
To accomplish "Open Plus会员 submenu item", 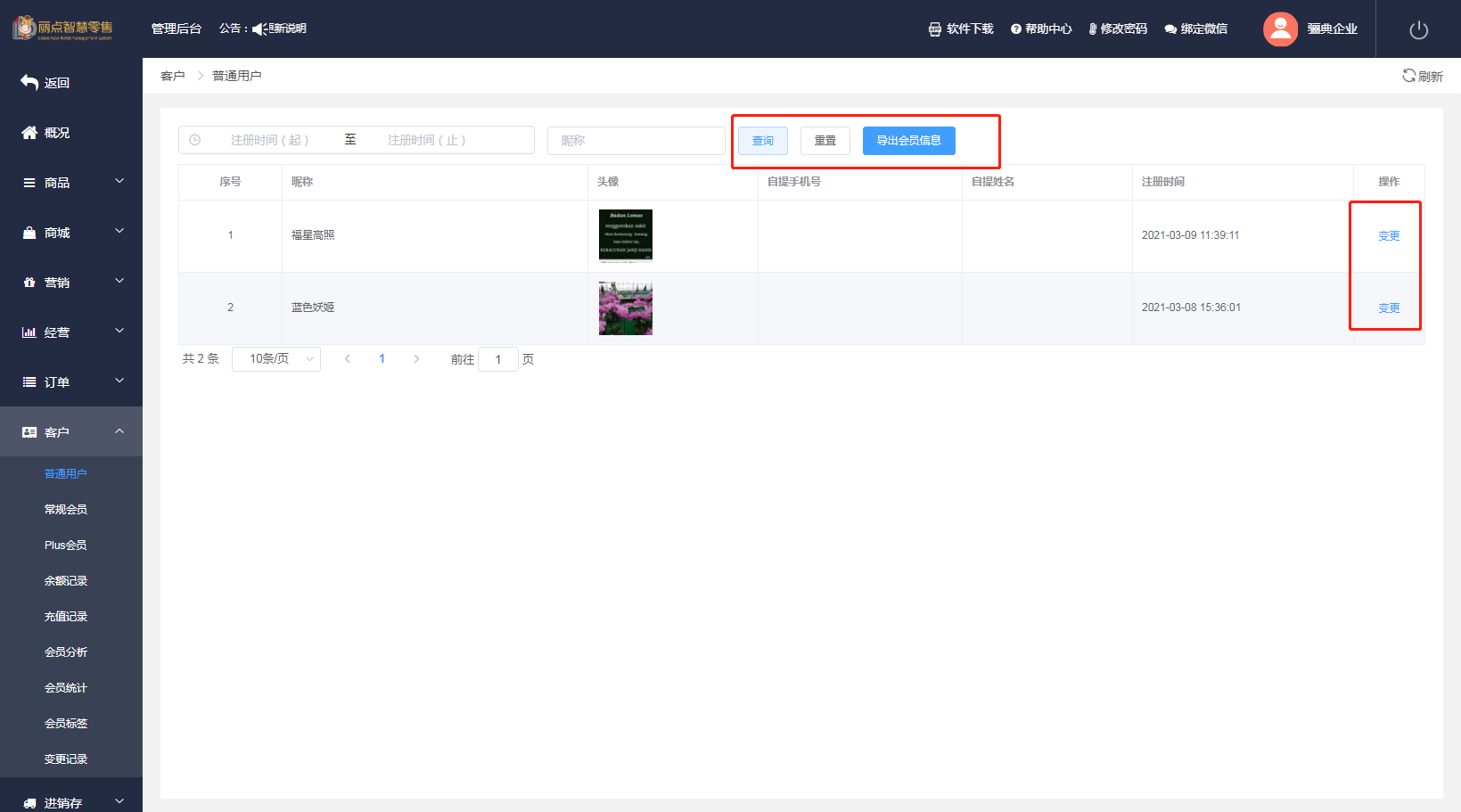I will tap(66, 545).
